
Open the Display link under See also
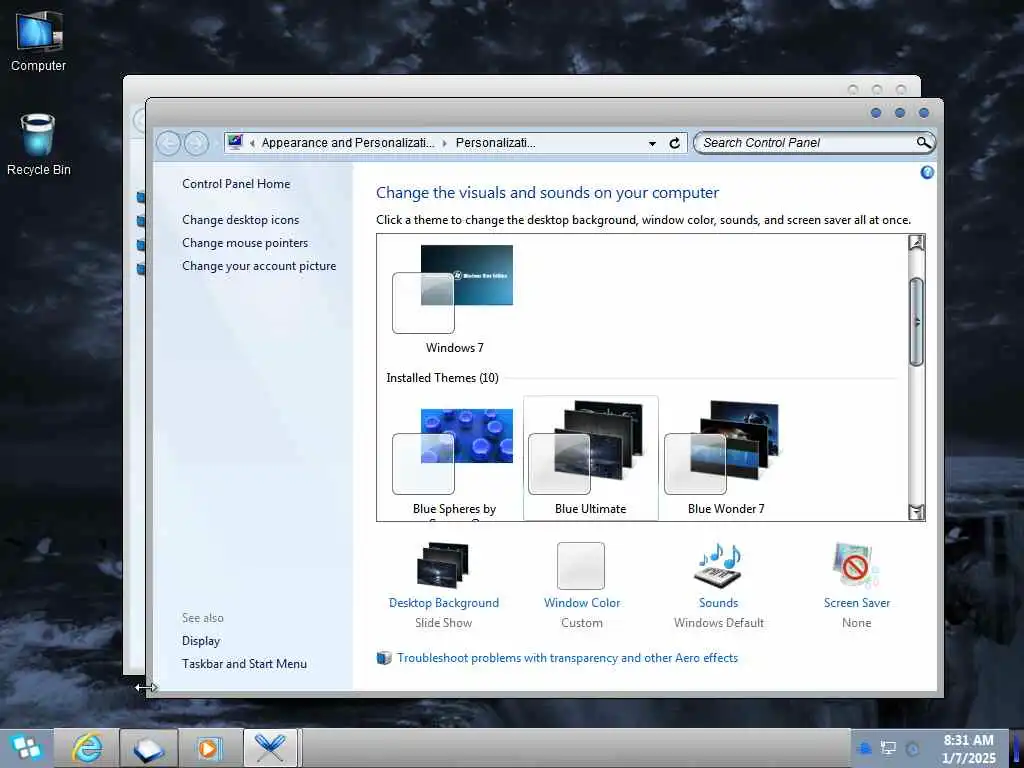pos(201,641)
